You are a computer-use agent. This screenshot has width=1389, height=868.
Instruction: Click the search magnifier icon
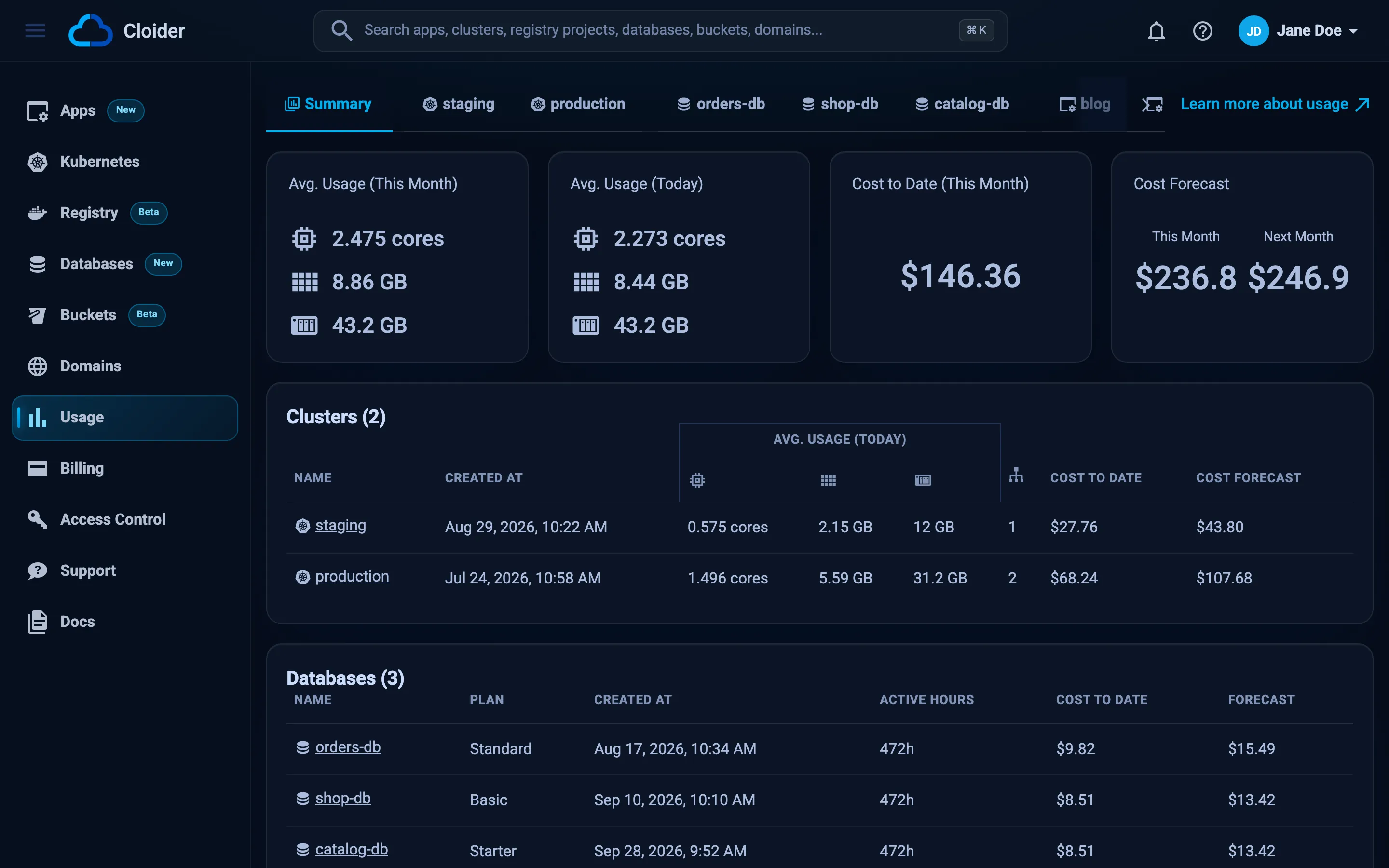coord(341,30)
